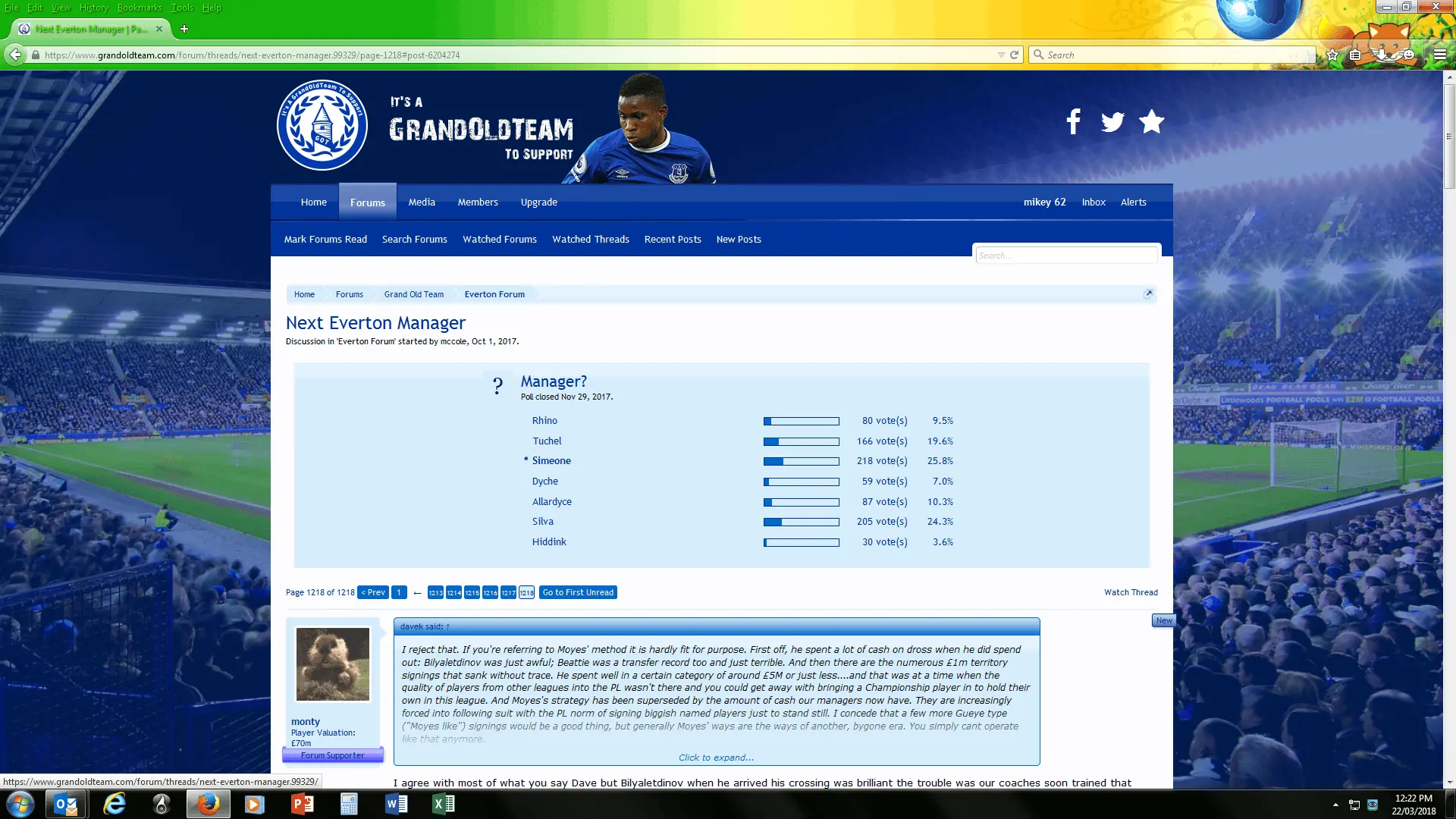Go to First Unread post
This screenshot has width=1456, height=819.
578,592
